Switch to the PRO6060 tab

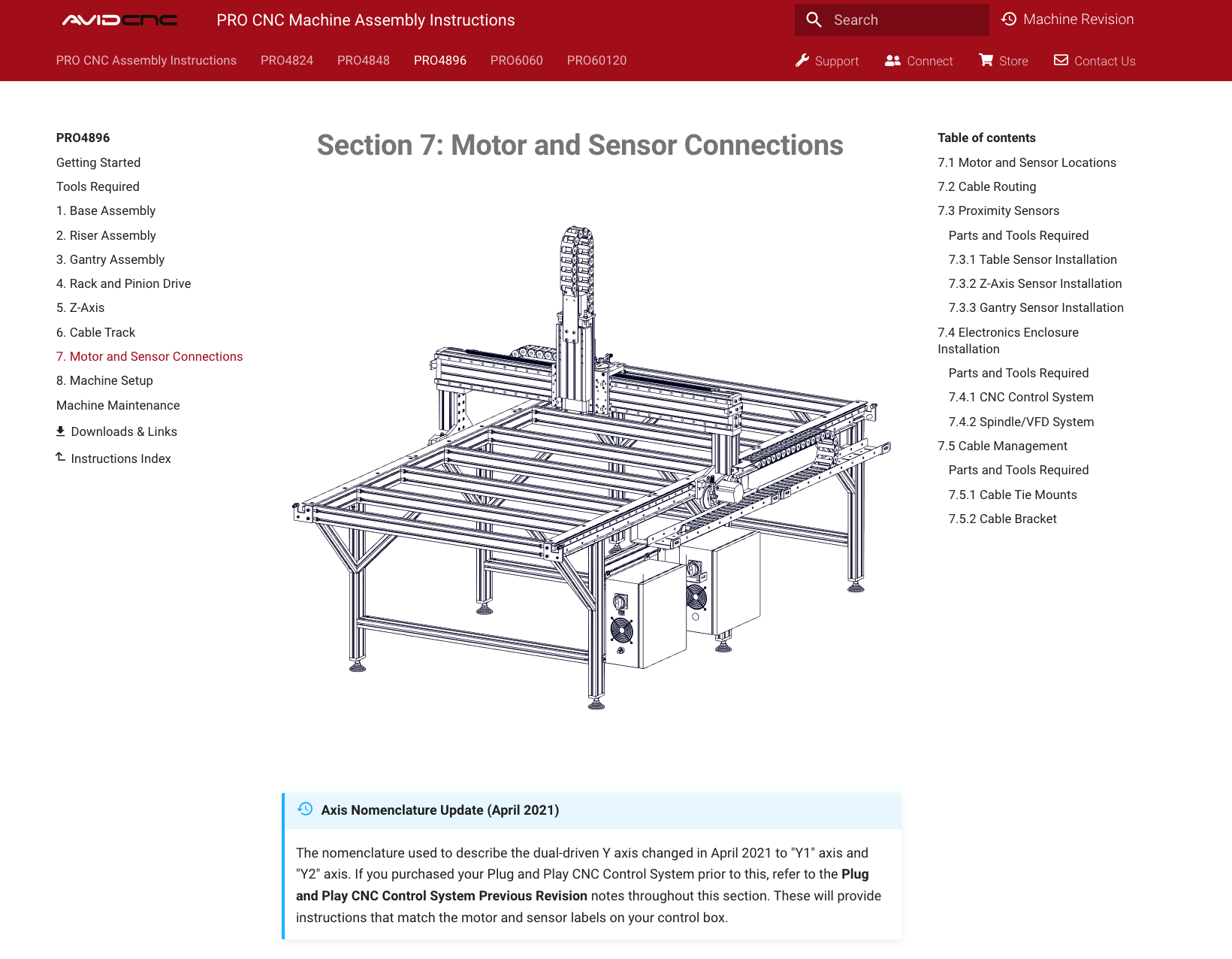pos(517,60)
